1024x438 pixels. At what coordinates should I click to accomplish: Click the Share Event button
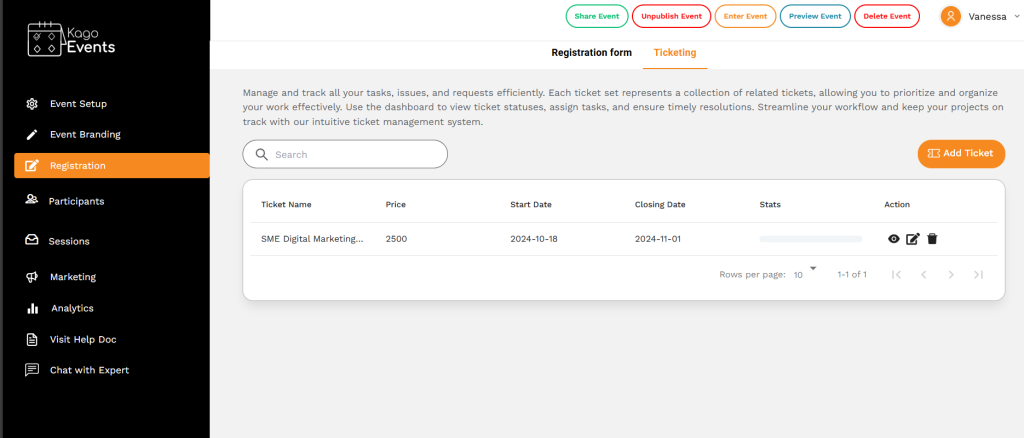(596, 16)
